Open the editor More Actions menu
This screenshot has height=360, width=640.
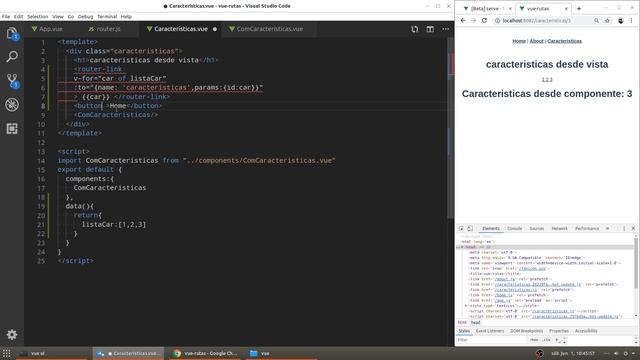click(x=446, y=29)
